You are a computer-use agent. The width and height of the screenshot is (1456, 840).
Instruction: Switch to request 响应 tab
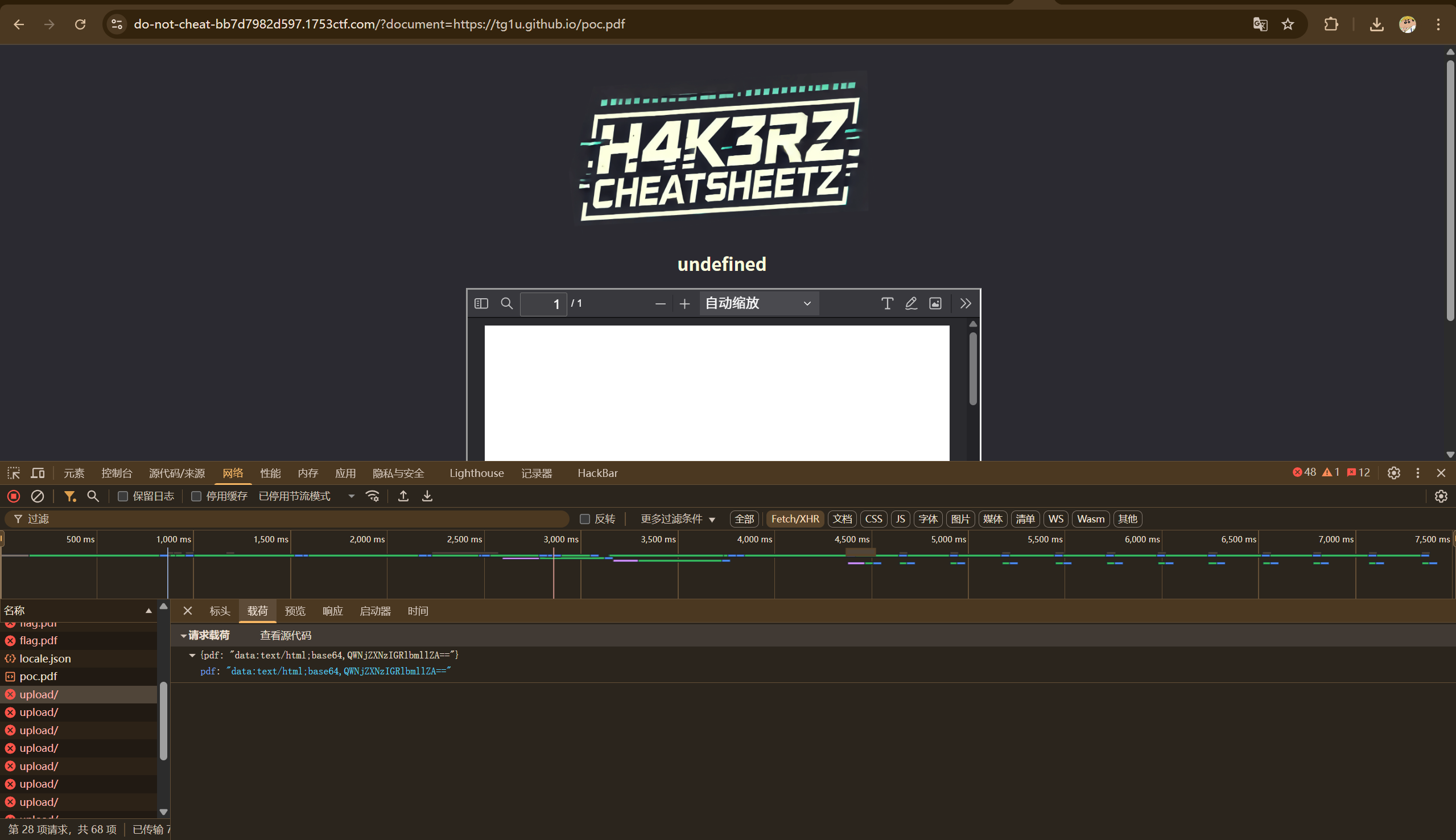point(332,611)
